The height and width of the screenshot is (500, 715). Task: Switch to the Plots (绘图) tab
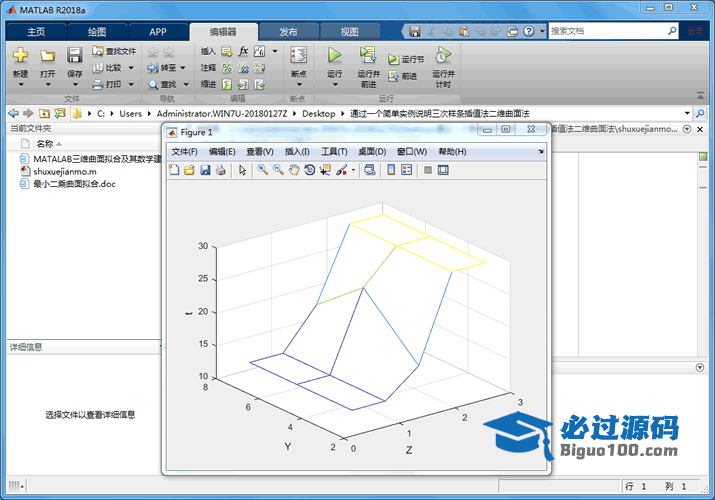97,32
